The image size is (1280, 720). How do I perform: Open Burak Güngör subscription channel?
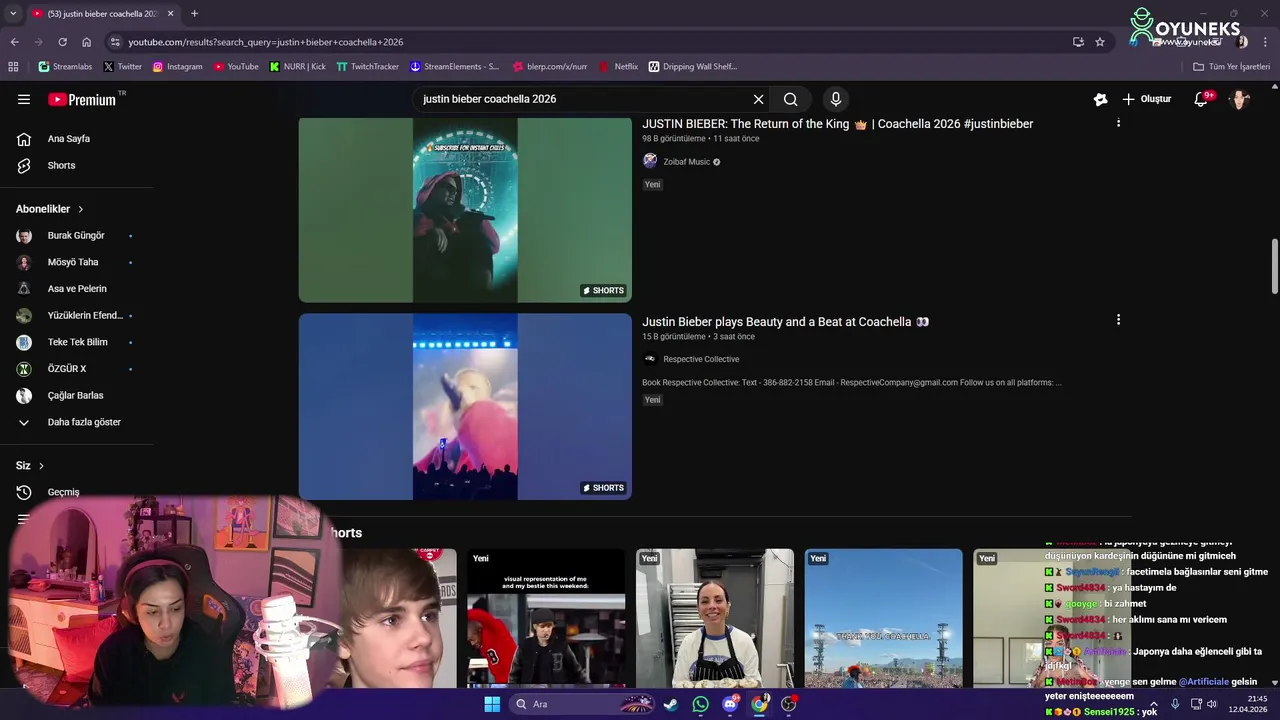tap(77, 236)
